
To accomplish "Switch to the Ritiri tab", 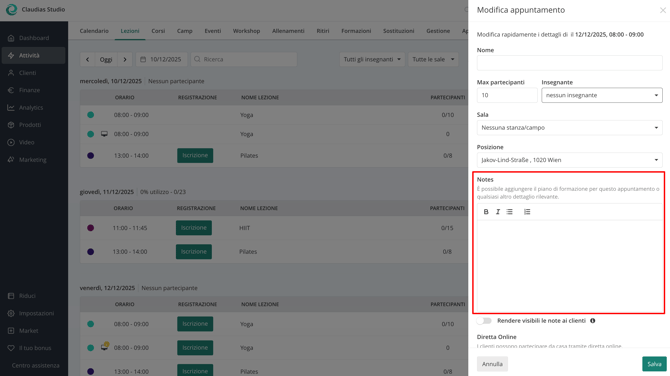I will pos(323,31).
